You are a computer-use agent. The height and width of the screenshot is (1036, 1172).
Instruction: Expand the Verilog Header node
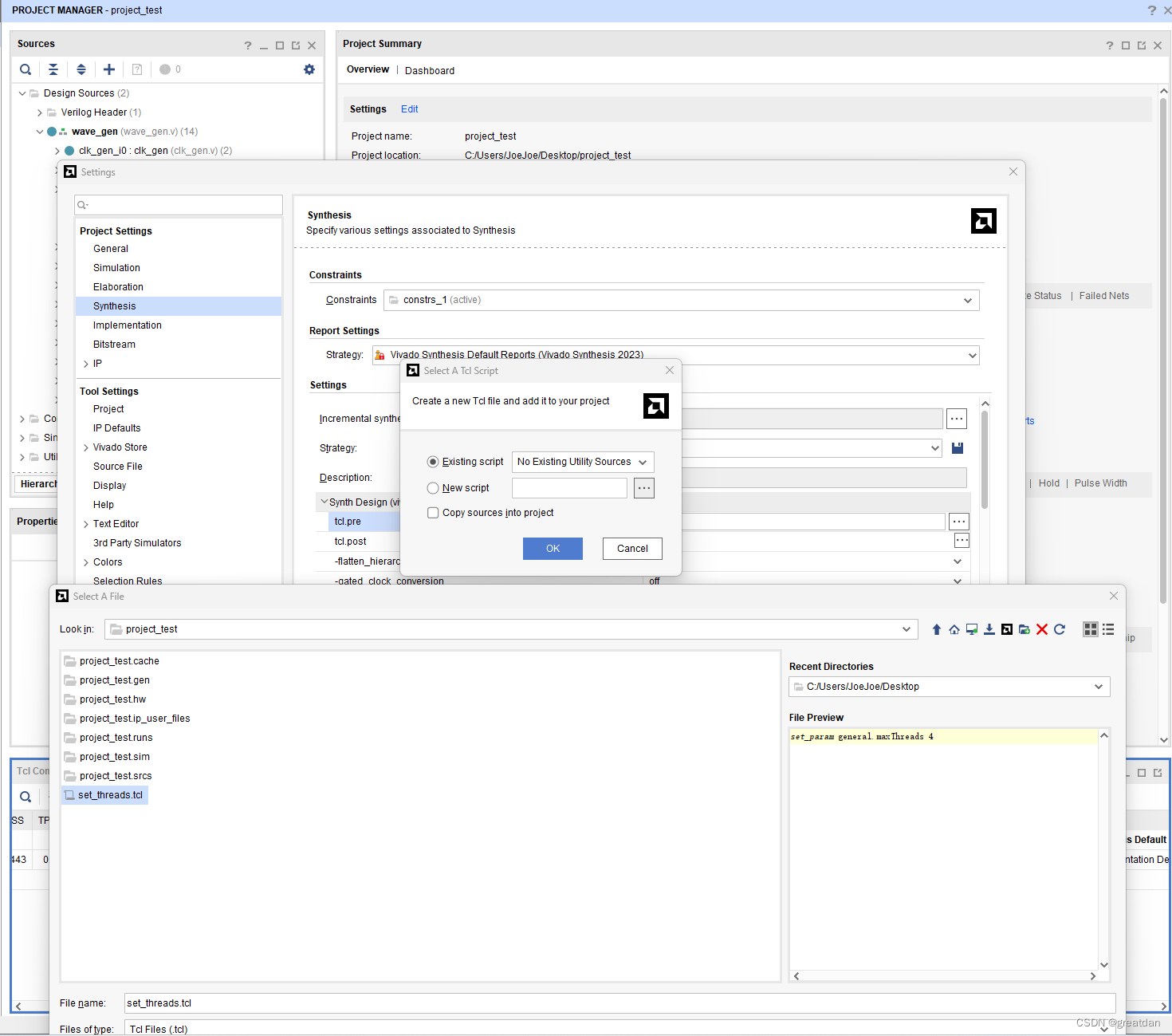40,112
